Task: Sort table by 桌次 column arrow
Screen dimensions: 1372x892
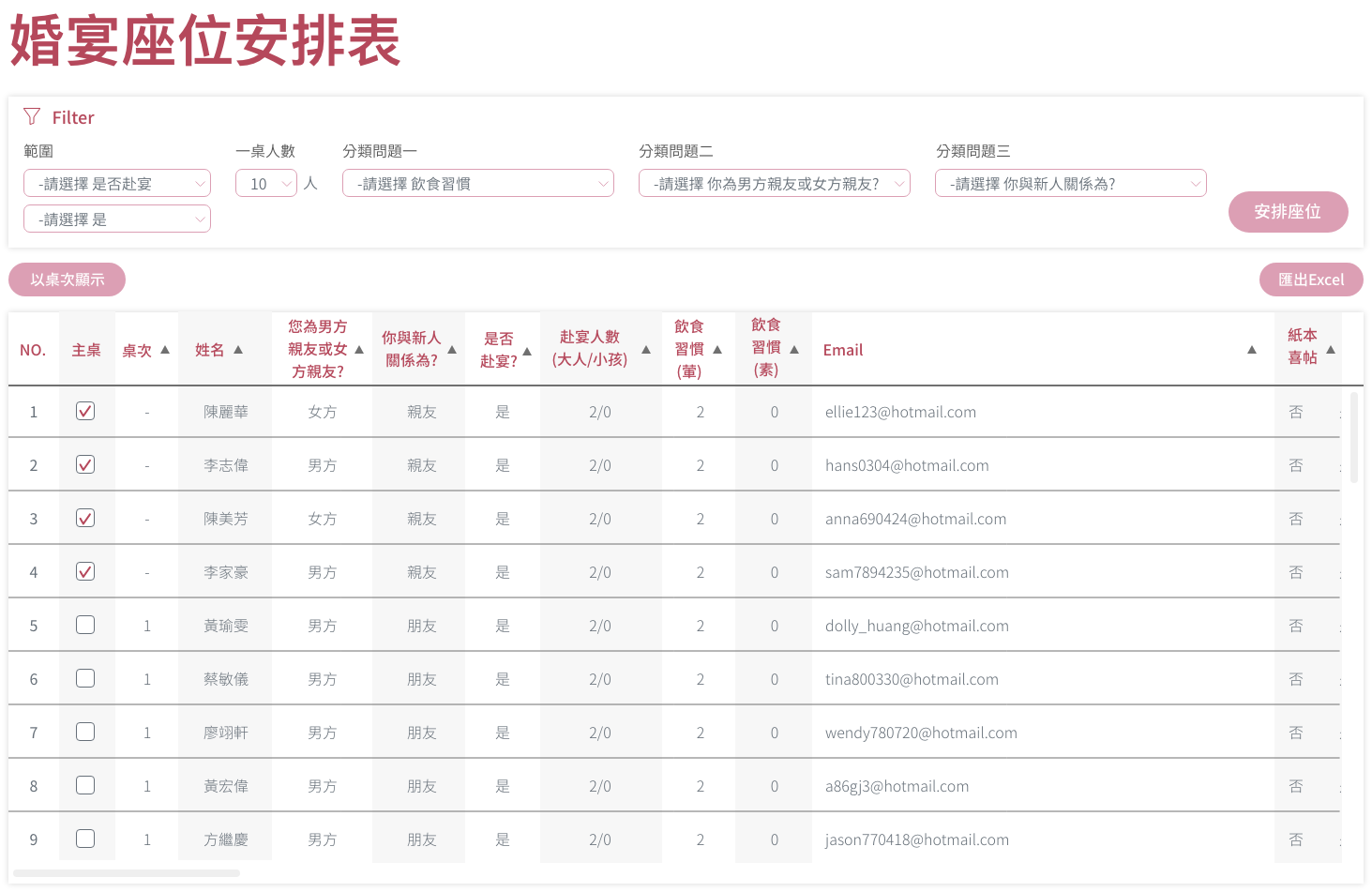Action: (x=165, y=350)
